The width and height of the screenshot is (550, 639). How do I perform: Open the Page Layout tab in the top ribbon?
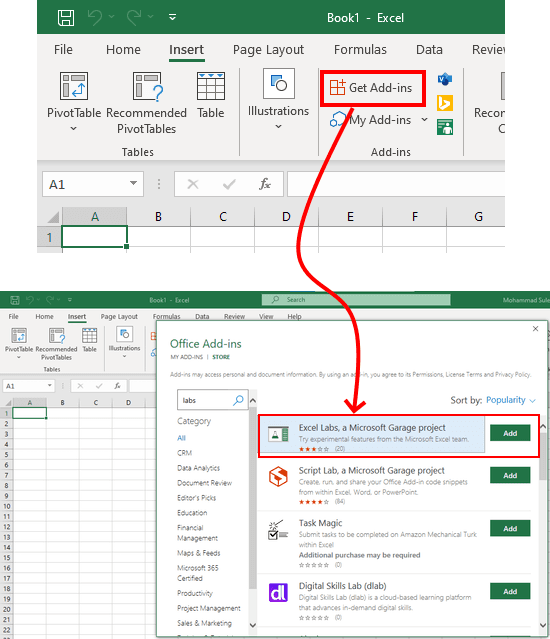tap(268, 50)
